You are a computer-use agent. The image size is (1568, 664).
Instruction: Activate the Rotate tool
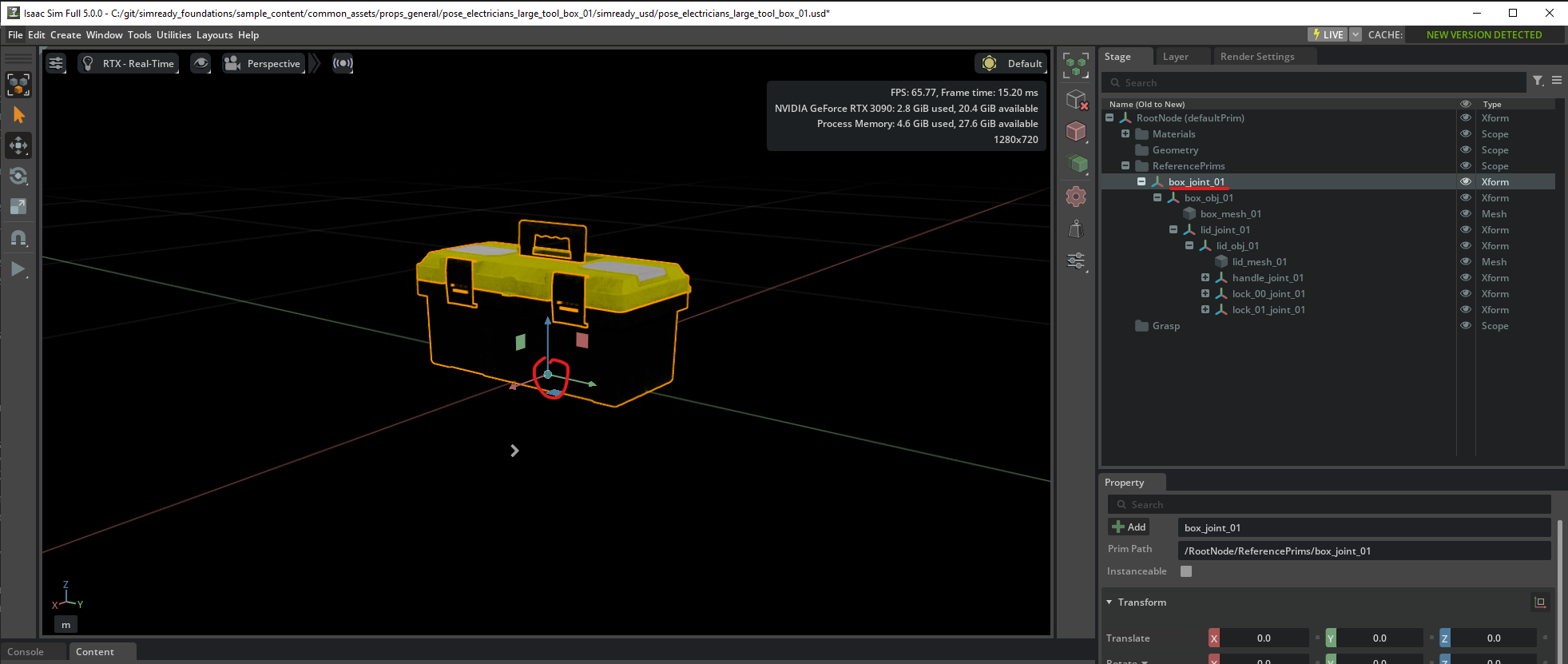click(18, 176)
